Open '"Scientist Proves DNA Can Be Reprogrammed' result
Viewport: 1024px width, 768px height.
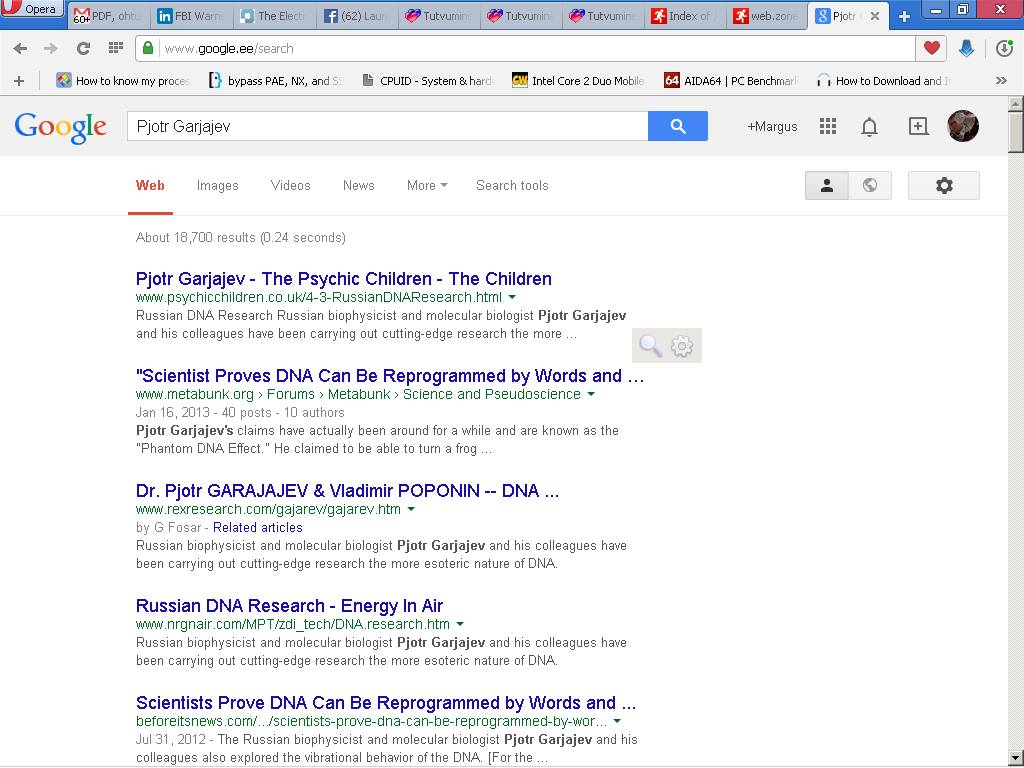[390, 376]
